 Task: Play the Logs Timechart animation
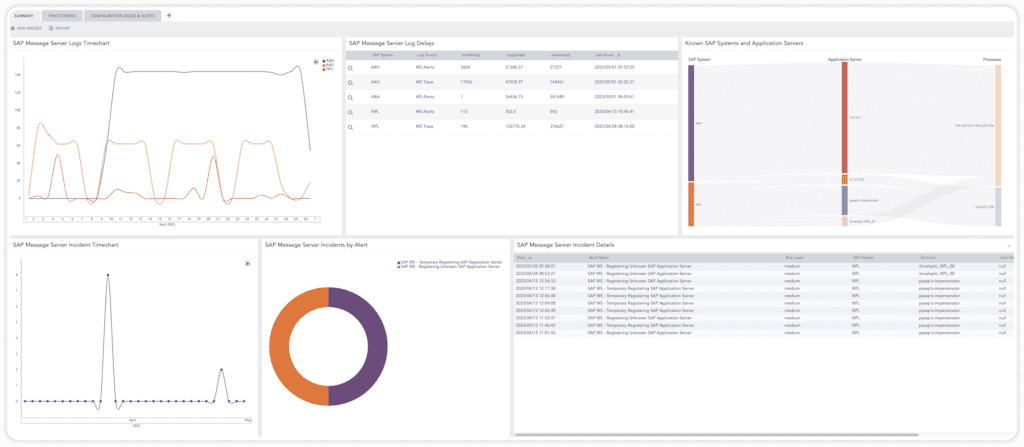pyautogui.click(x=316, y=61)
